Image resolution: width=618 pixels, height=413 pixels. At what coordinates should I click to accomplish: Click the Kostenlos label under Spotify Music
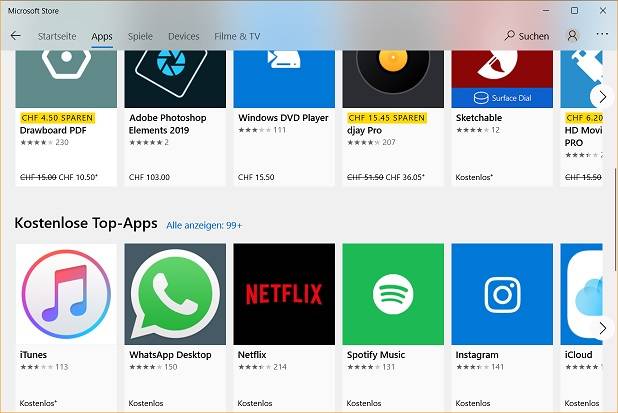(x=364, y=403)
